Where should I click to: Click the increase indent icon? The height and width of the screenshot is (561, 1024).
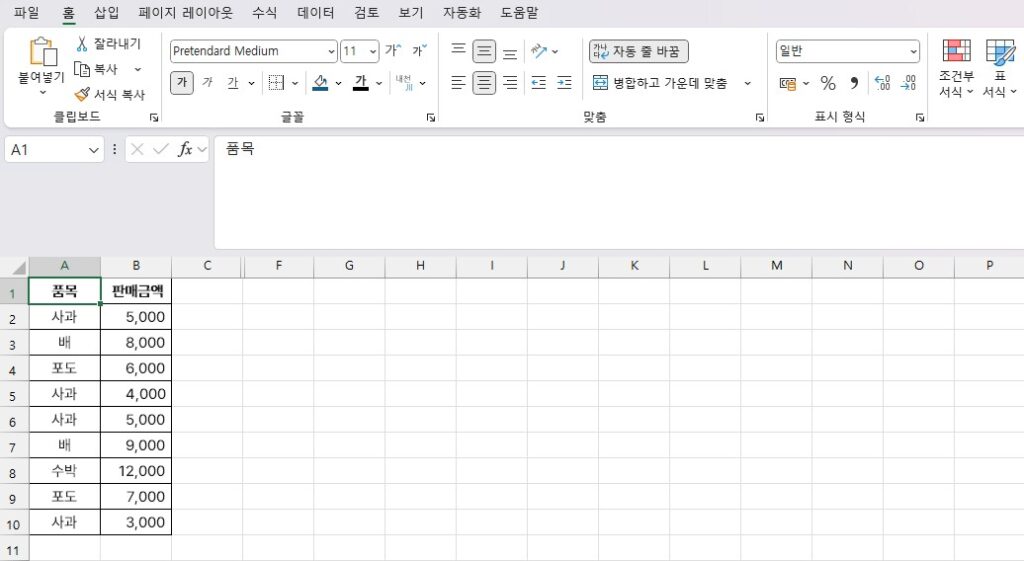564,83
